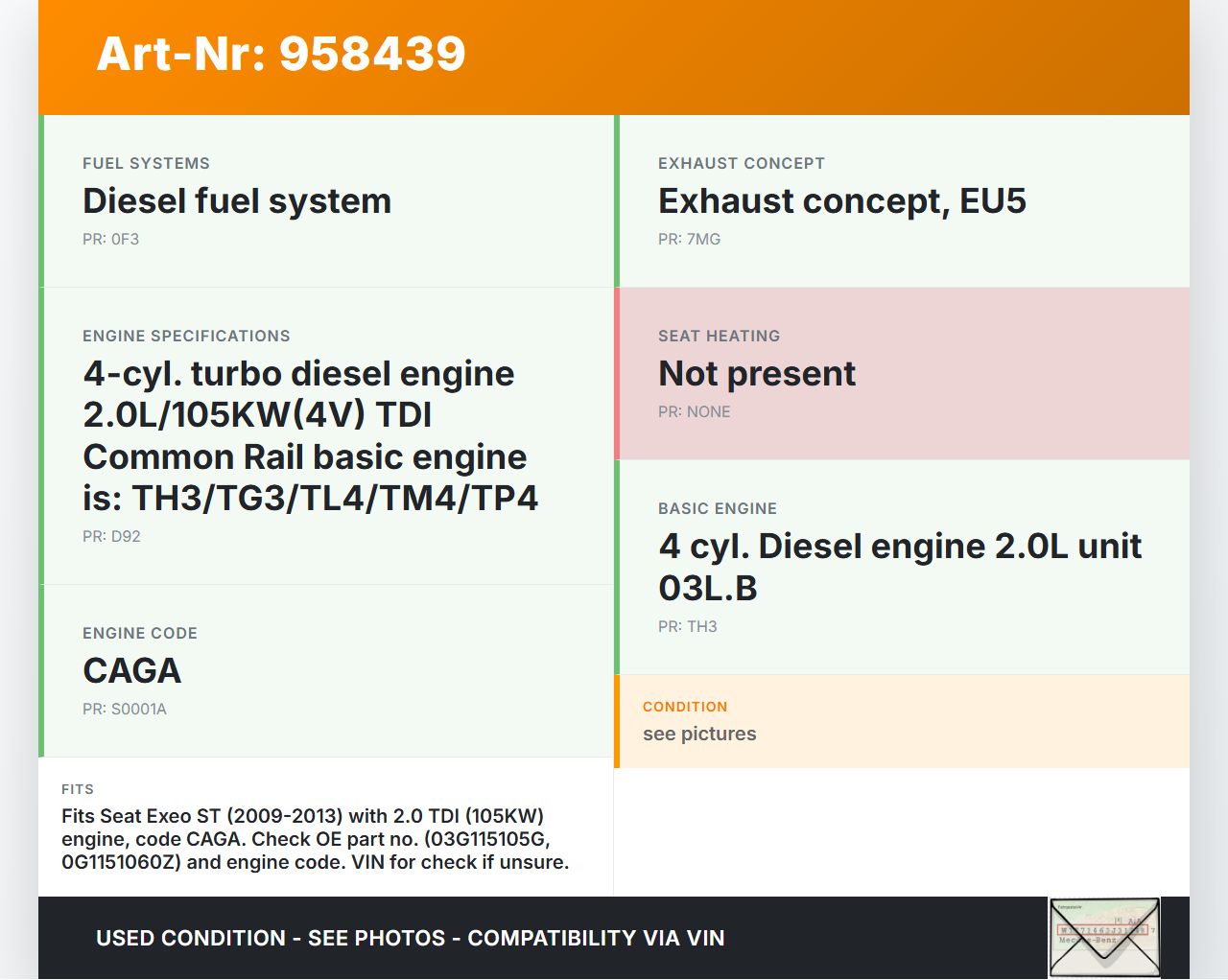
Task: Click the CONDITION label
Action: (x=685, y=707)
